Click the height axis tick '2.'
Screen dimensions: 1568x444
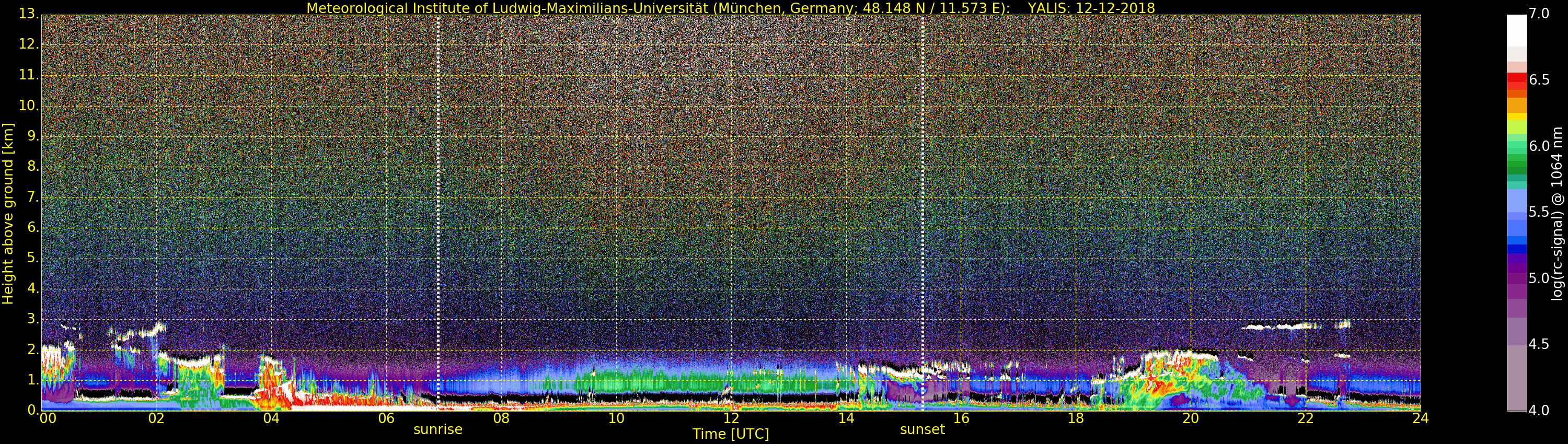[x=33, y=350]
